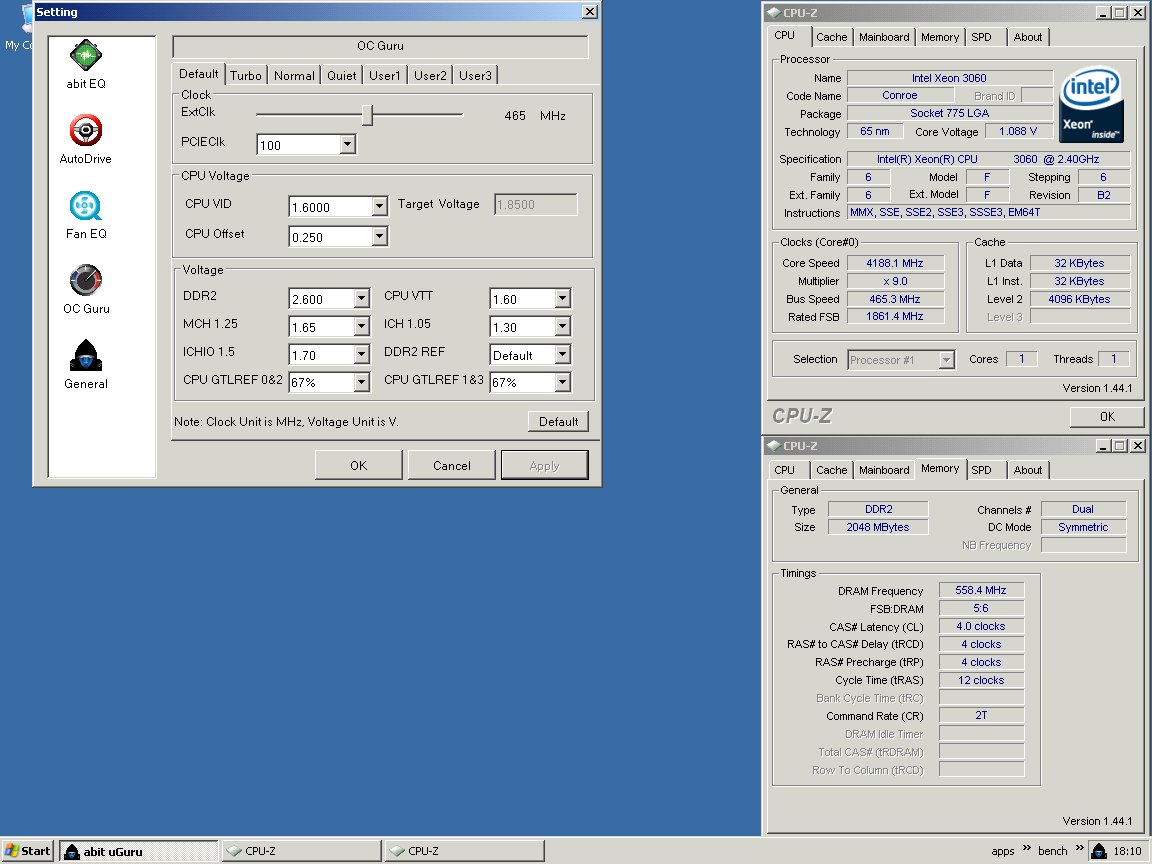Open the CPU Offset dropdown

pos(379,237)
